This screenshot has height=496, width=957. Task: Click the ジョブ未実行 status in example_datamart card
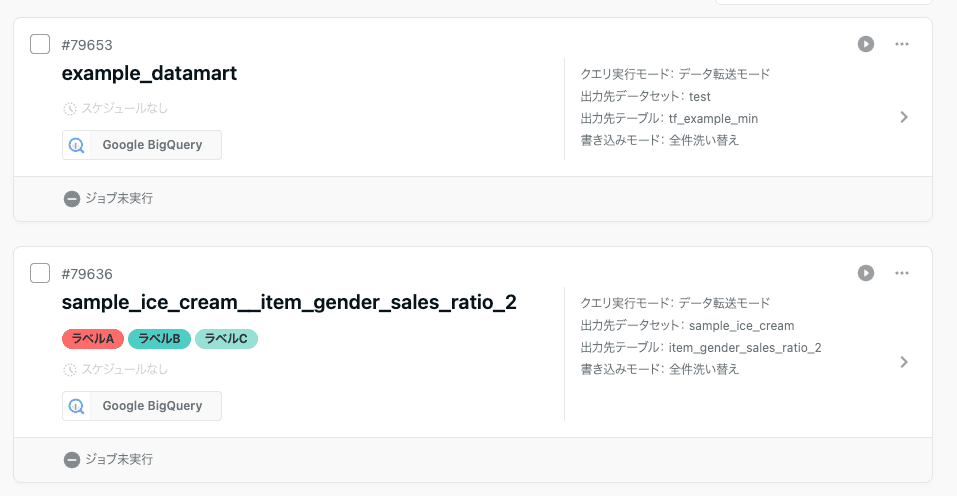pyautogui.click(x=118, y=199)
